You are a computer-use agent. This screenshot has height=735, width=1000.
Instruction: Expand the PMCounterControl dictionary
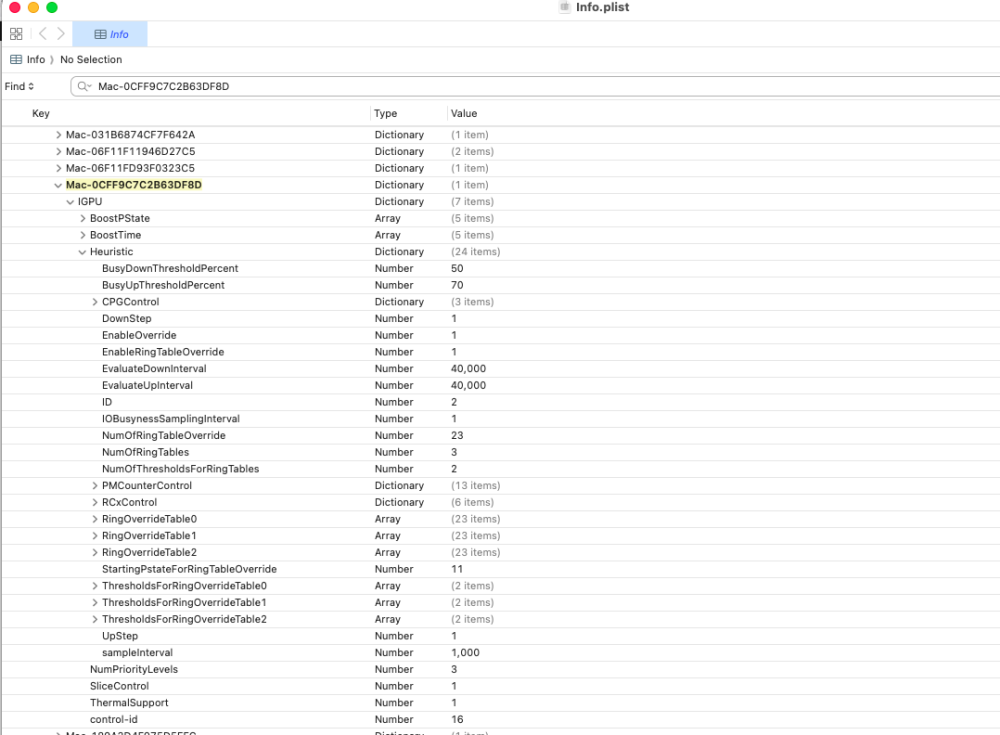(x=94, y=486)
